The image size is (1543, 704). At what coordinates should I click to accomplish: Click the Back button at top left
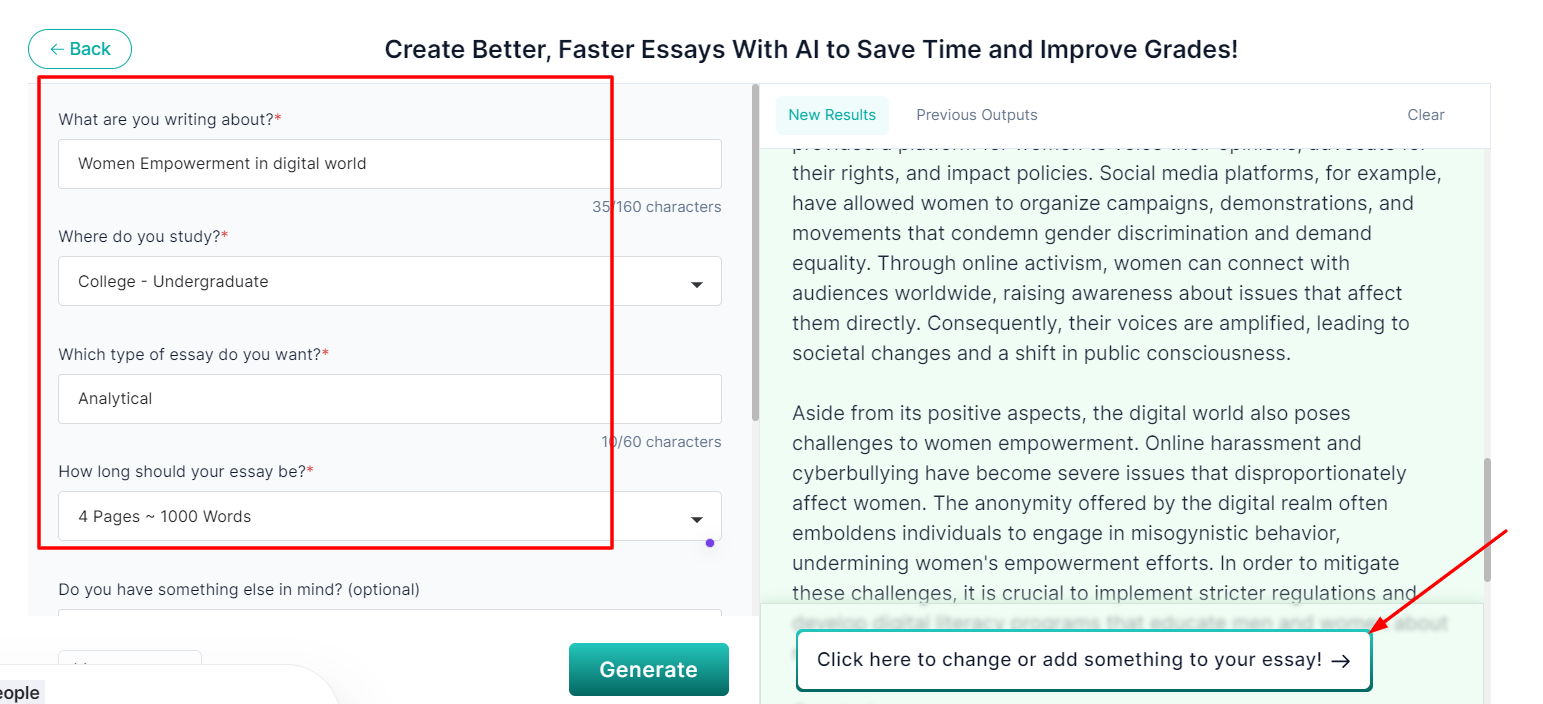pos(80,49)
